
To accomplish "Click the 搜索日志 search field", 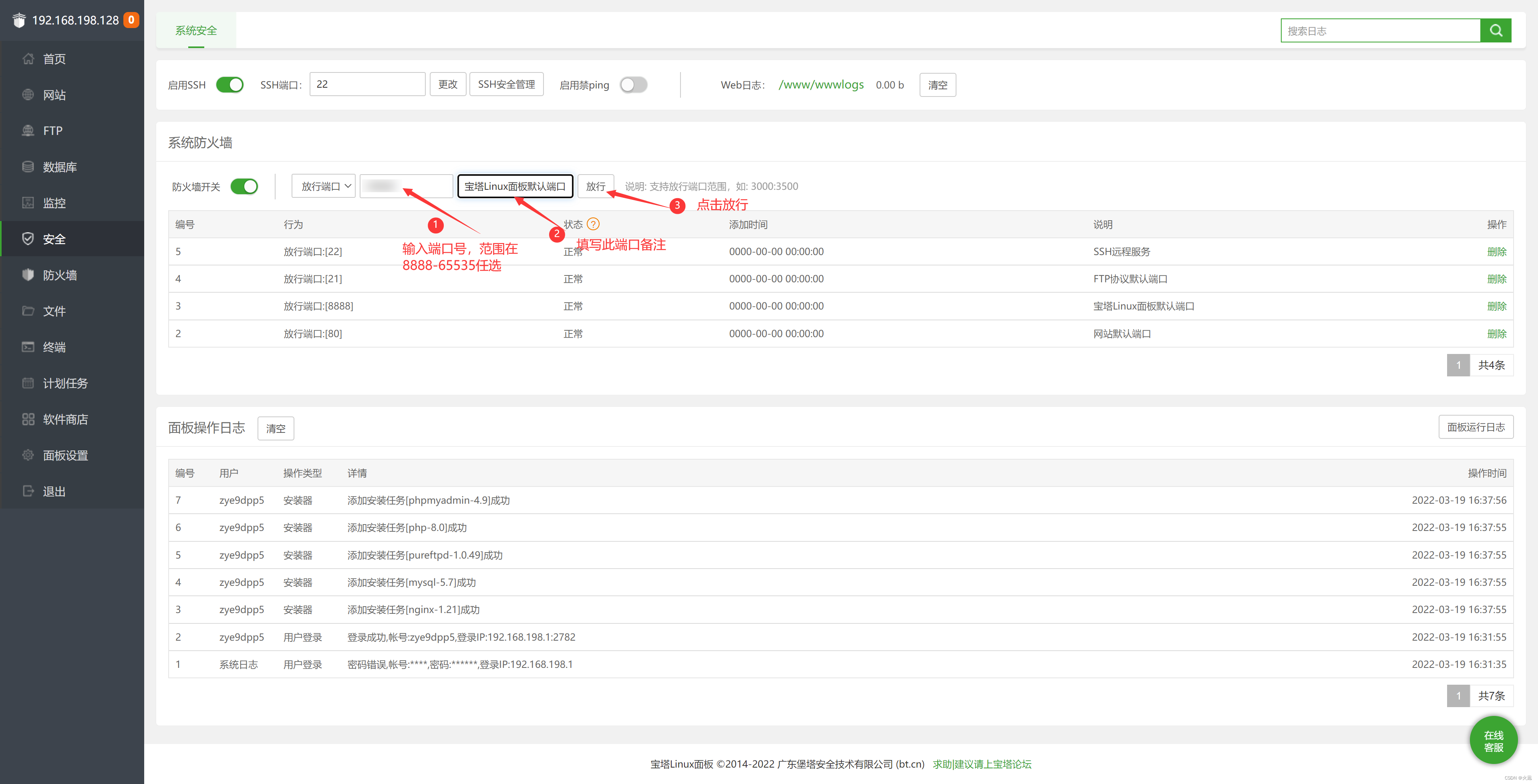I will [1380, 30].
